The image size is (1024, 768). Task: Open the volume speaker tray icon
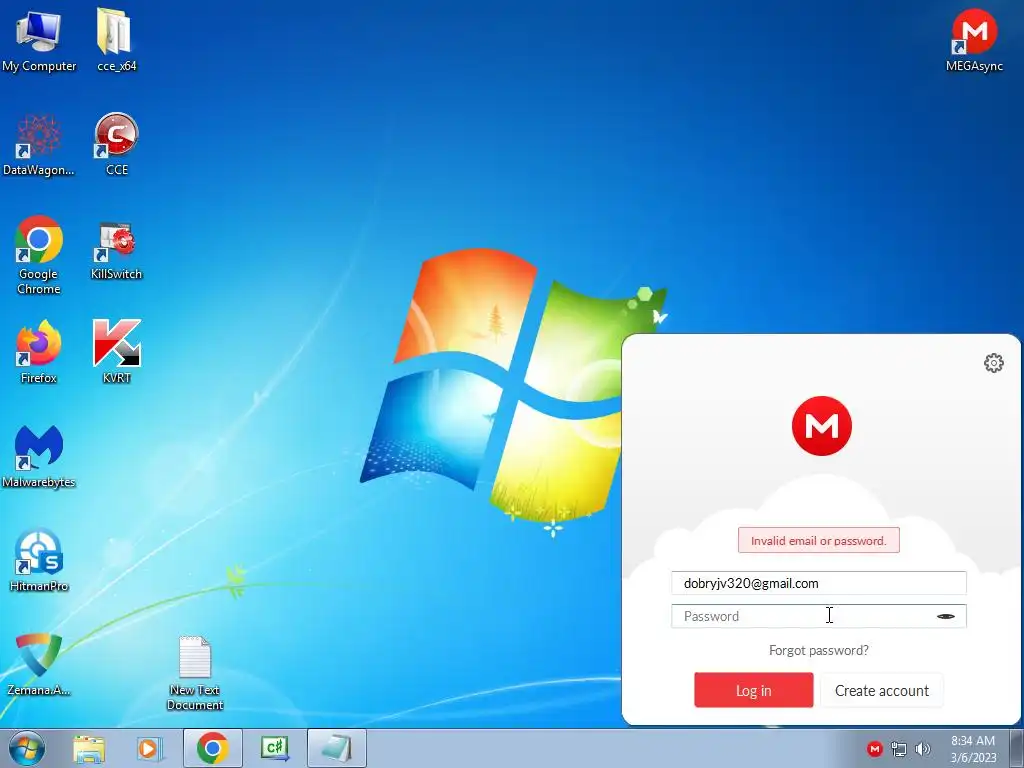click(922, 749)
